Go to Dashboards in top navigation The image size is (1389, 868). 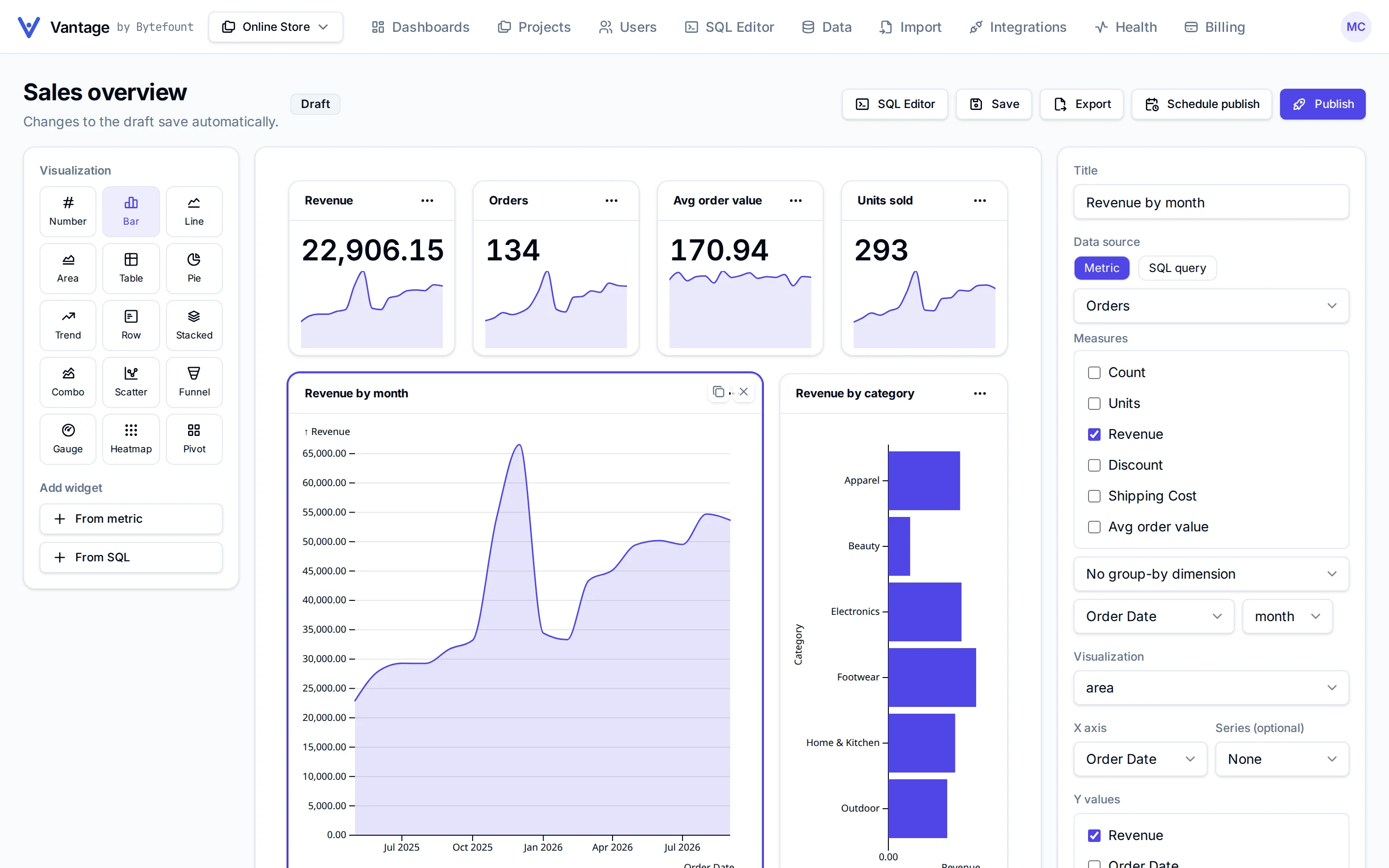[x=420, y=27]
